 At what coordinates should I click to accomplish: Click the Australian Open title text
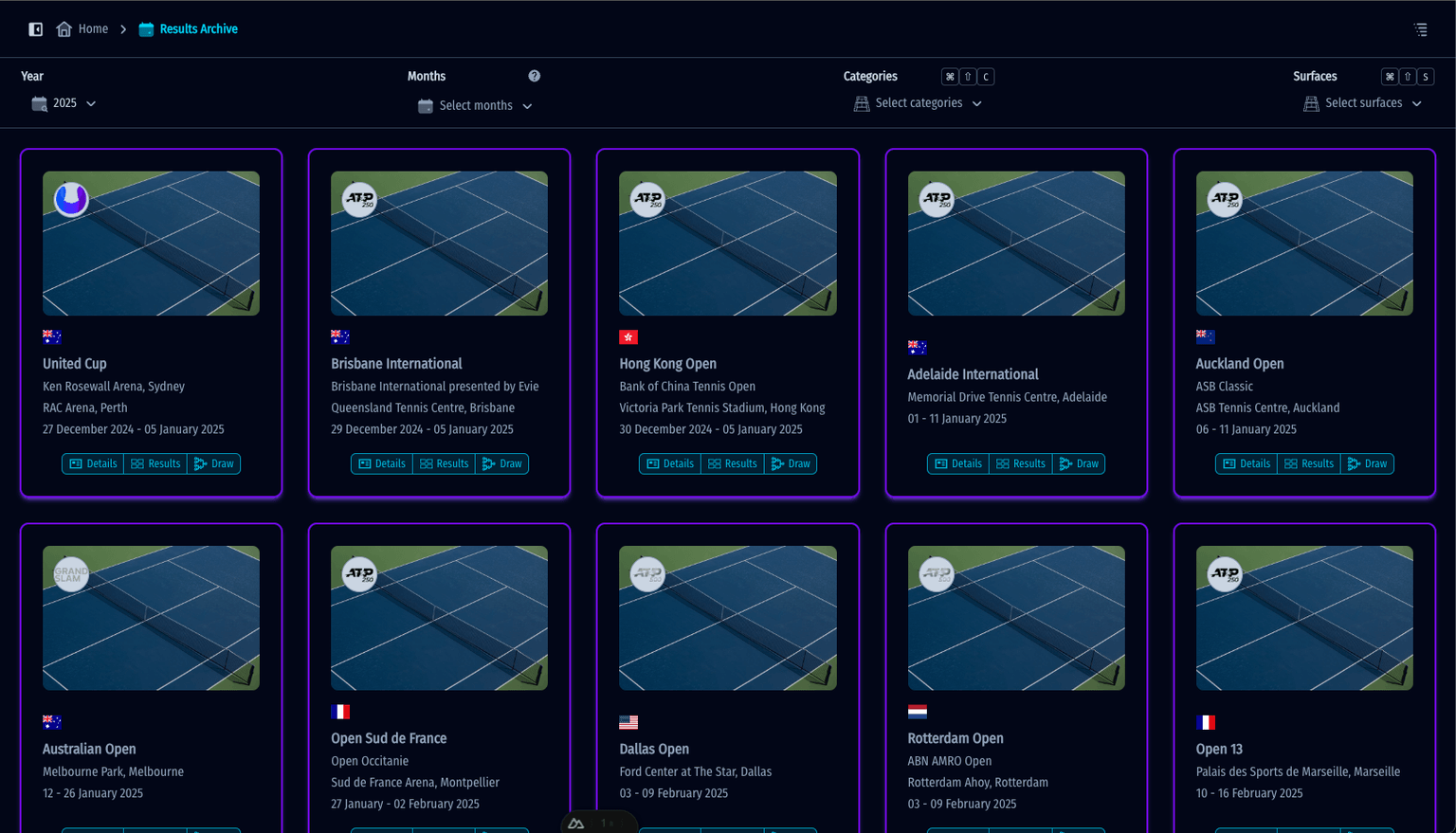[x=89, y=749]
